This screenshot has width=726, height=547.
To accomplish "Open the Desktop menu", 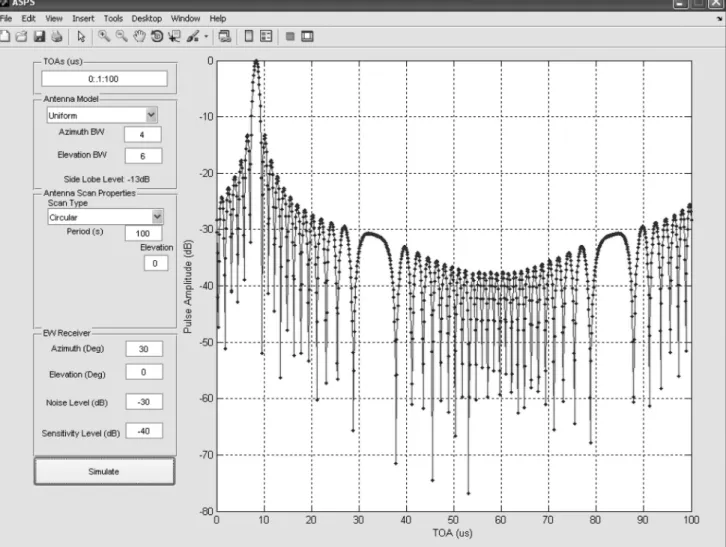I will pos(147,19).
